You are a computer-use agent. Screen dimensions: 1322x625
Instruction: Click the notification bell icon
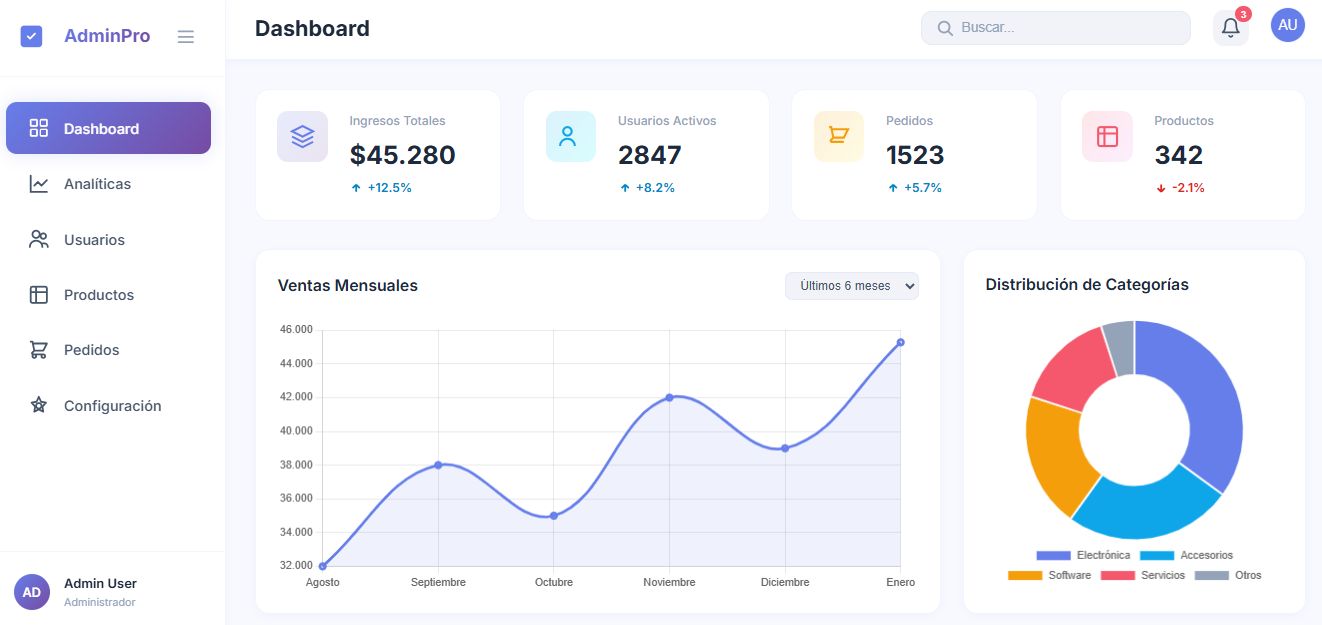point(1229,27)
